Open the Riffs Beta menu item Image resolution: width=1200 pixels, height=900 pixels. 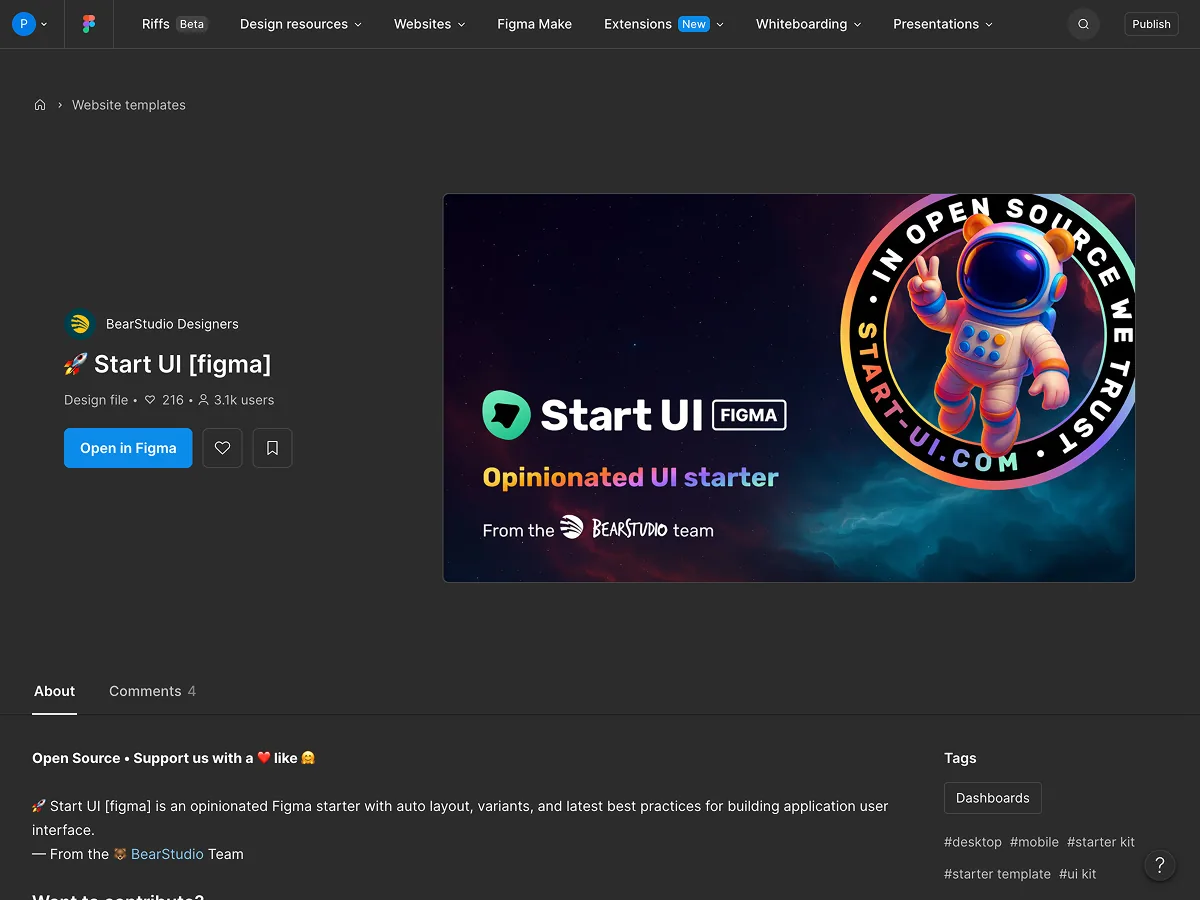point(175,24)
